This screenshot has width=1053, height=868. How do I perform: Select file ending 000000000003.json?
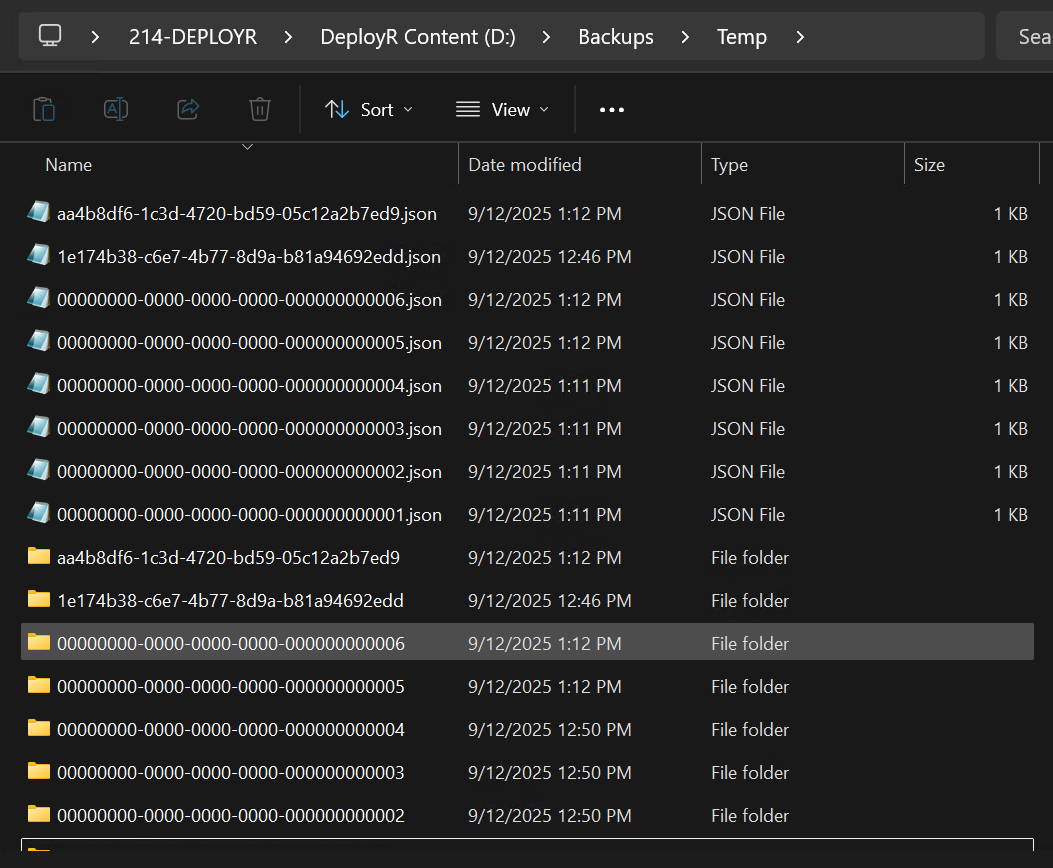pos(527,428)
